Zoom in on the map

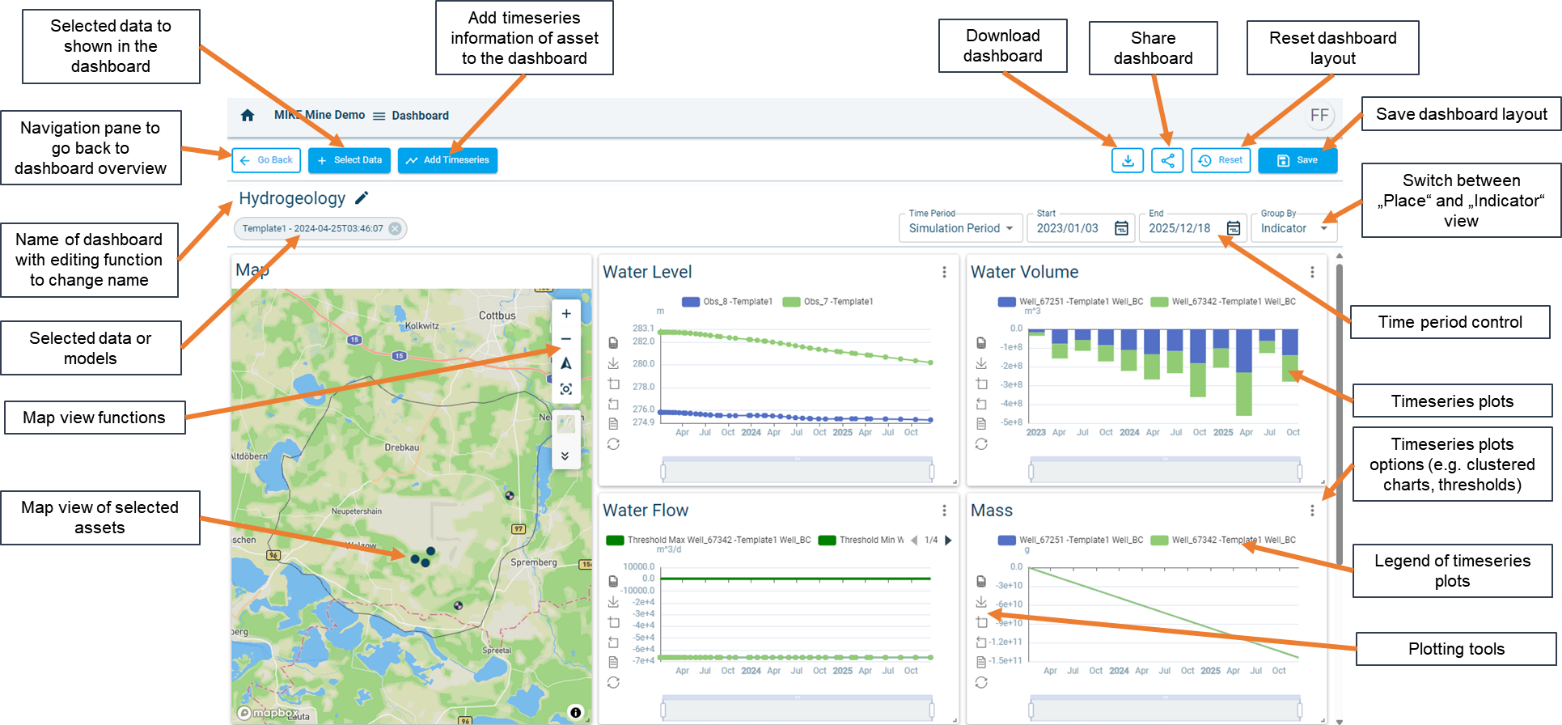tap(566, 314)
